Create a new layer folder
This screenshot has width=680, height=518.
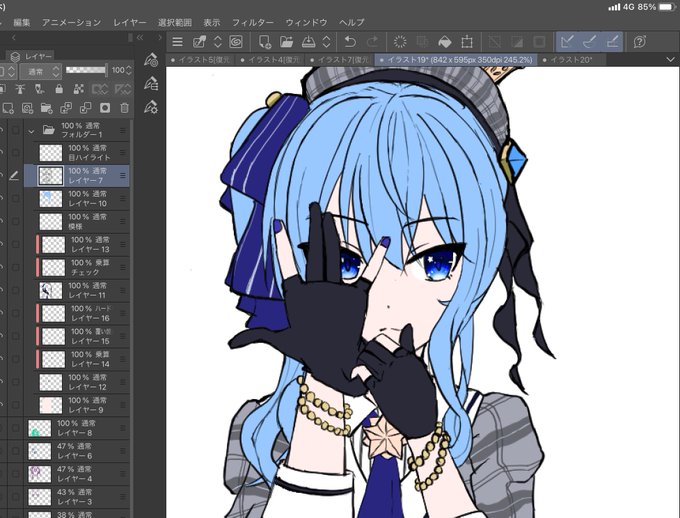coord(46,108)
